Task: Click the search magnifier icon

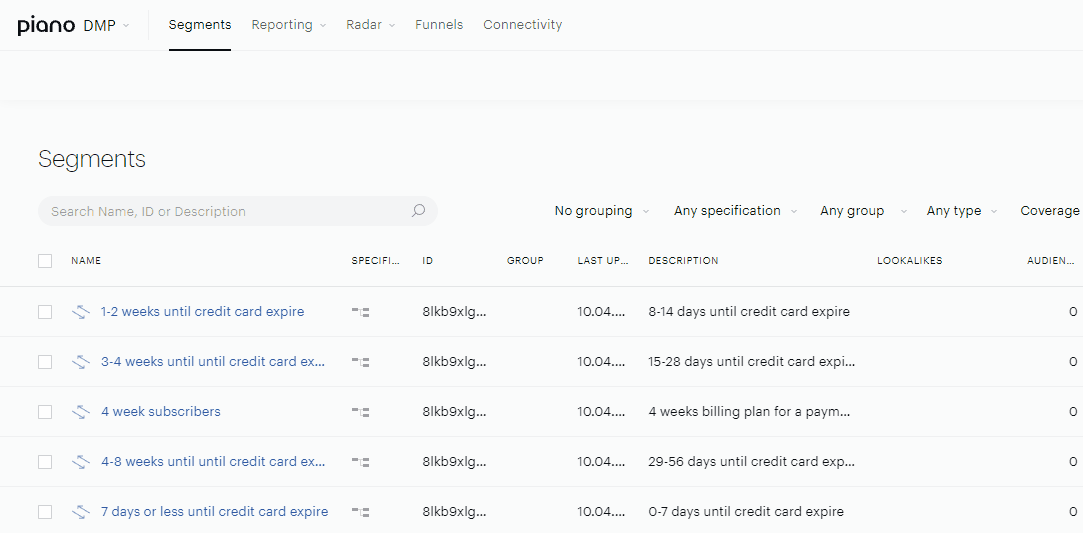Action: [418, 211]
